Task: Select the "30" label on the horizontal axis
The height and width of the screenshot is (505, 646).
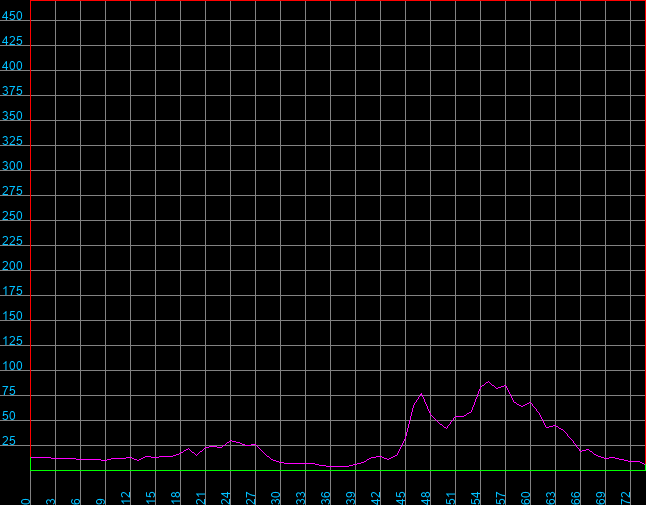Action: pyautogui.click(x=276, y=498)
